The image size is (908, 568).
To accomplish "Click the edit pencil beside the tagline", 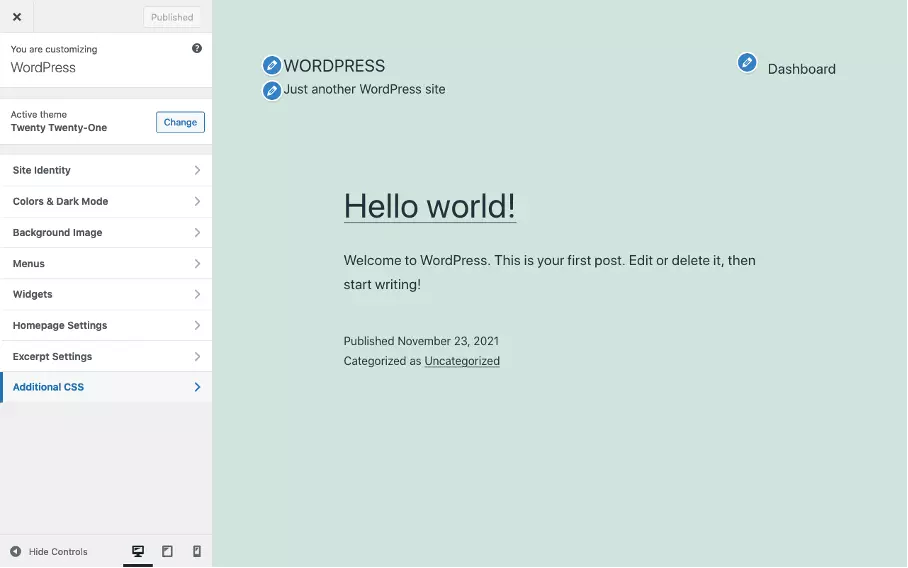I will coord(272,90).
